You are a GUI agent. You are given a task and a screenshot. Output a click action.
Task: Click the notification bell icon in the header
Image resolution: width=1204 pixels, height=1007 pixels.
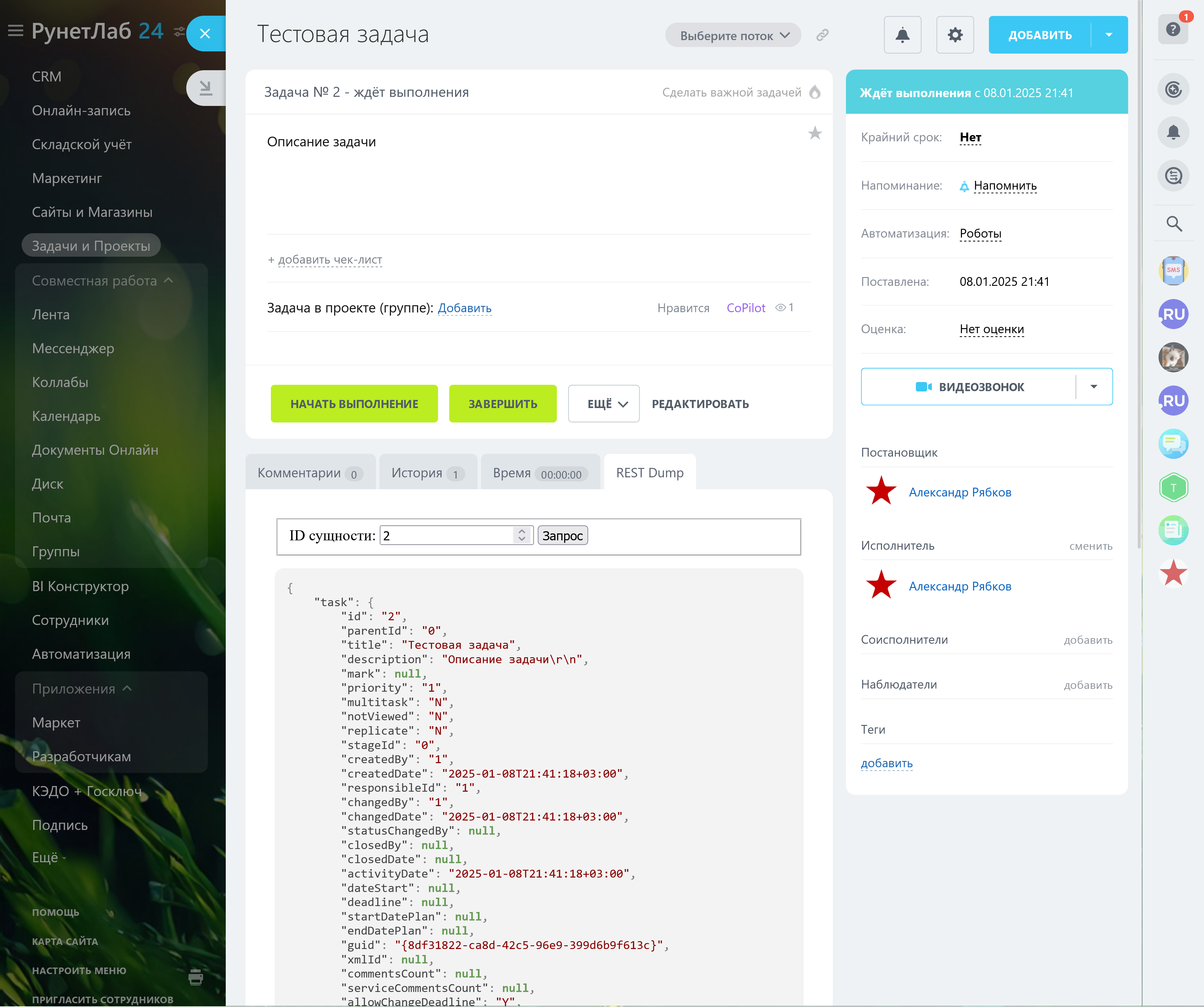pyautogui.click(x=902, y=35)
